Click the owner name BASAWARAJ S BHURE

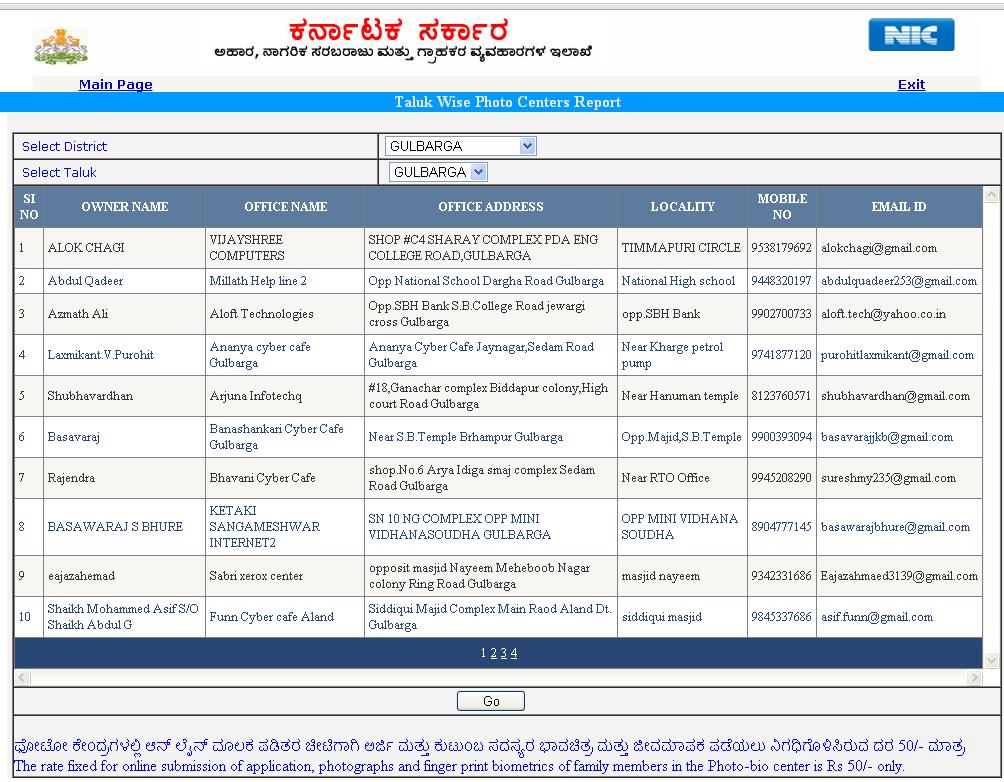[115, 526]
